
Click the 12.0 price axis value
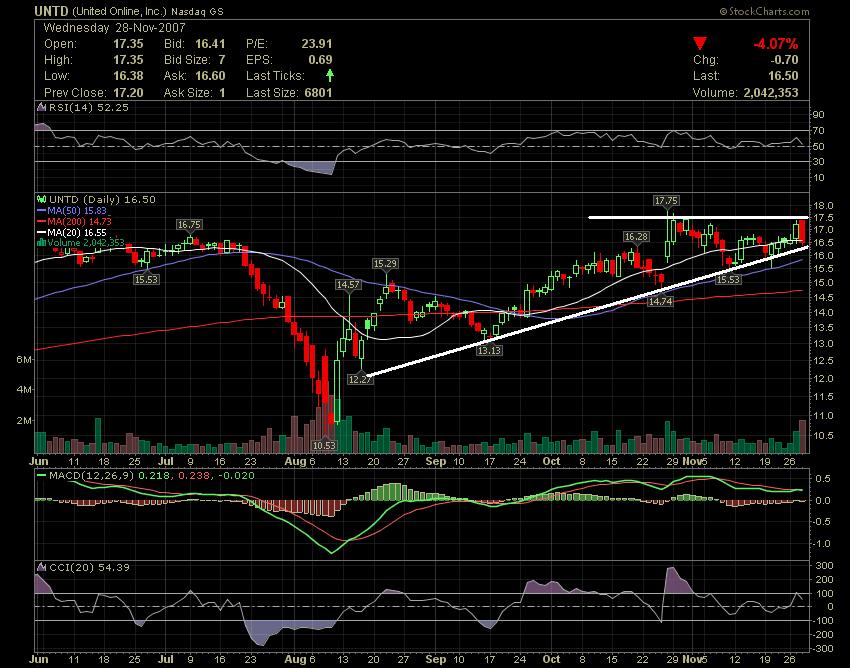823,378
